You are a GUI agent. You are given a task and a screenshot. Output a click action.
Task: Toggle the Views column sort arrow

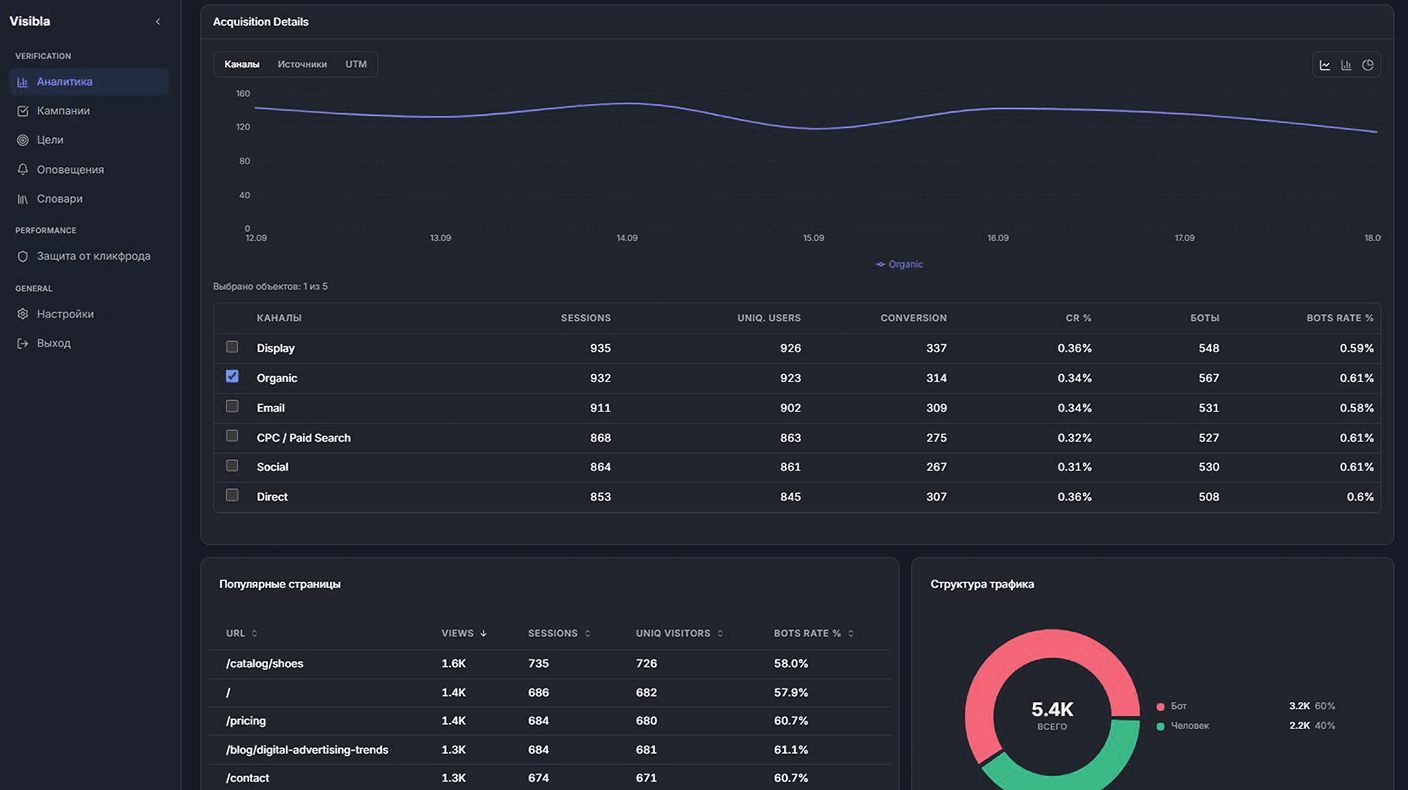click(484, 633)
